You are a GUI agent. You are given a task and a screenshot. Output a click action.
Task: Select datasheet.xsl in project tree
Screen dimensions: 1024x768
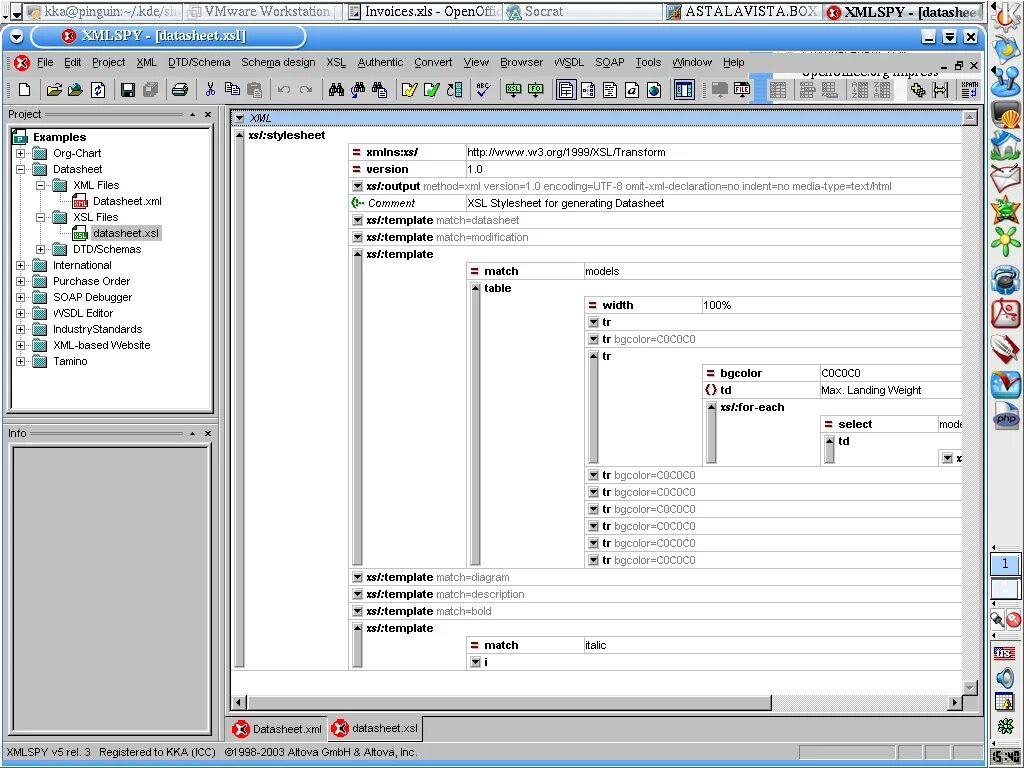[125, 233]
